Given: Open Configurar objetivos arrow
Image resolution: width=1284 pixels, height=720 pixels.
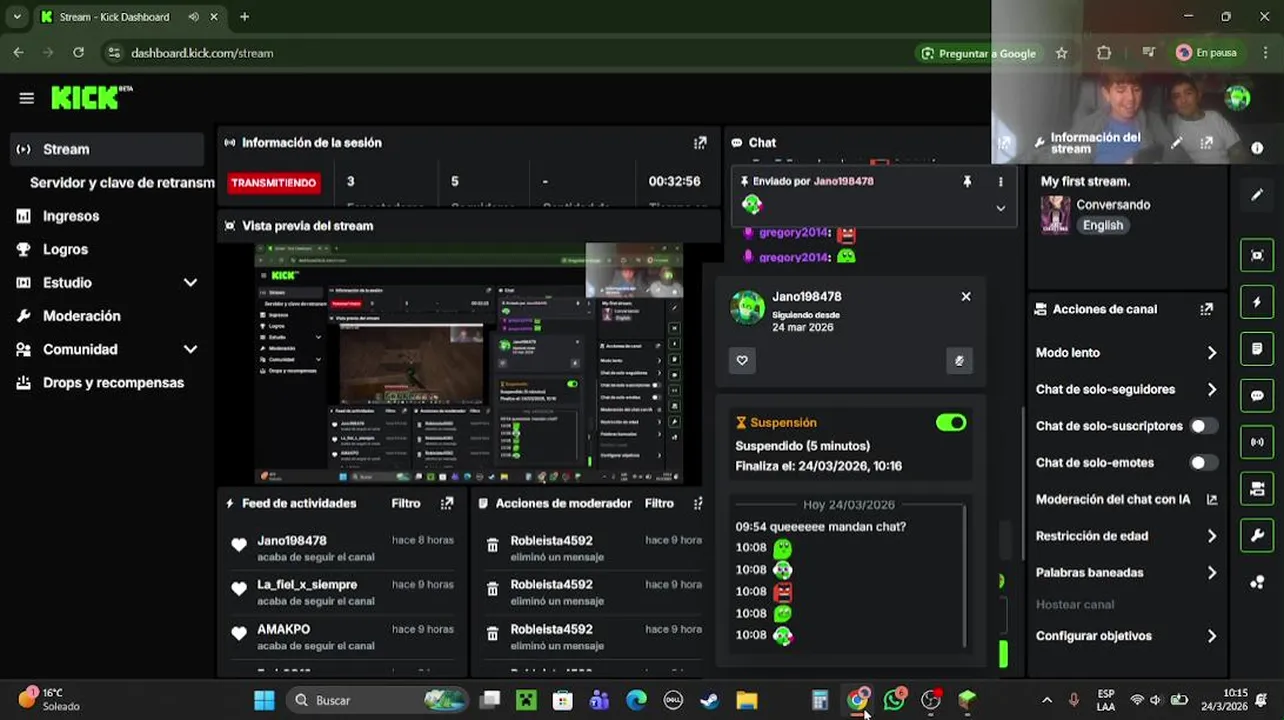Looking at the screenshot, I should (1211, 636).
